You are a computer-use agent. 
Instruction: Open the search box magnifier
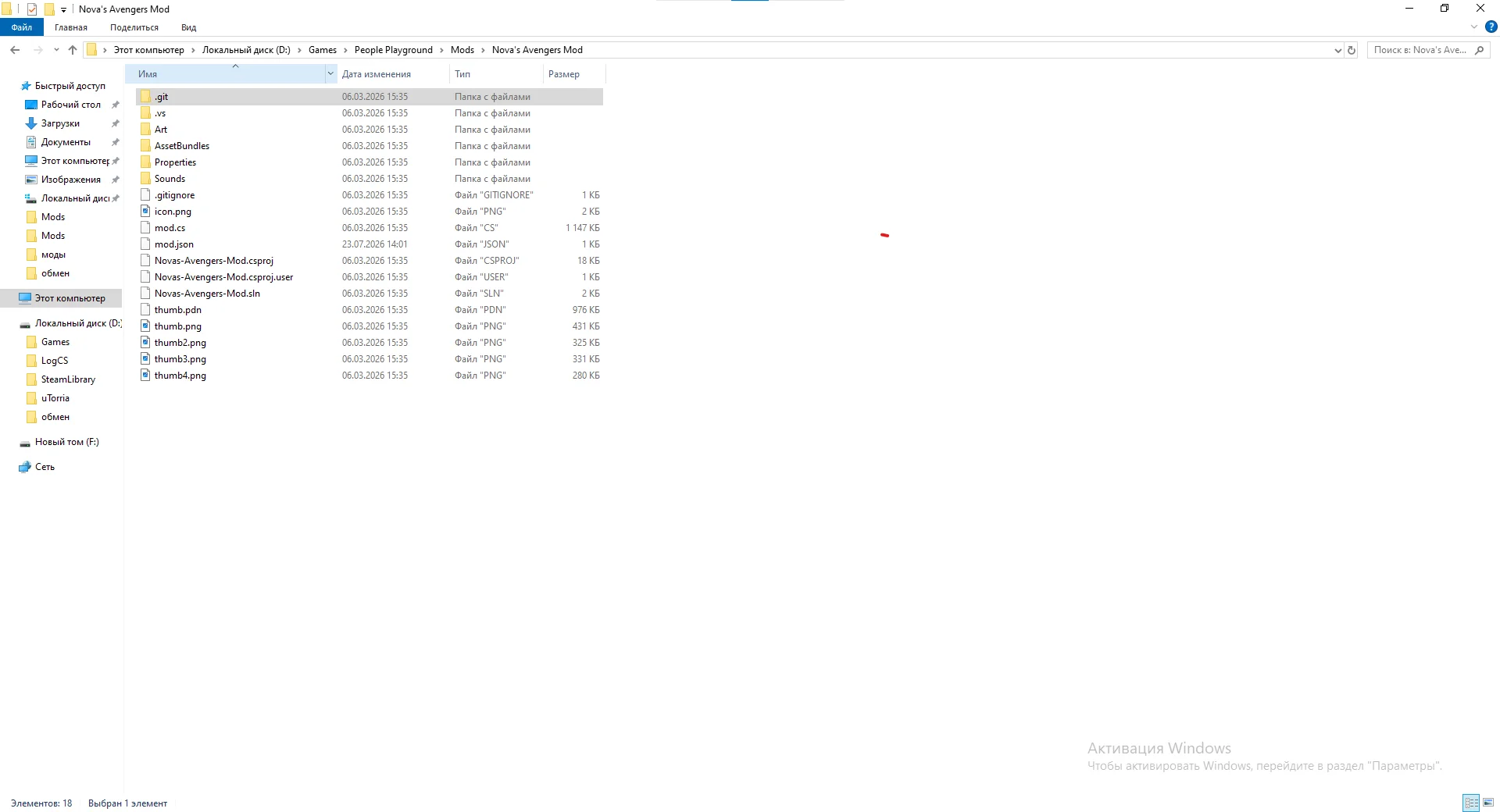click(1479, 50)
